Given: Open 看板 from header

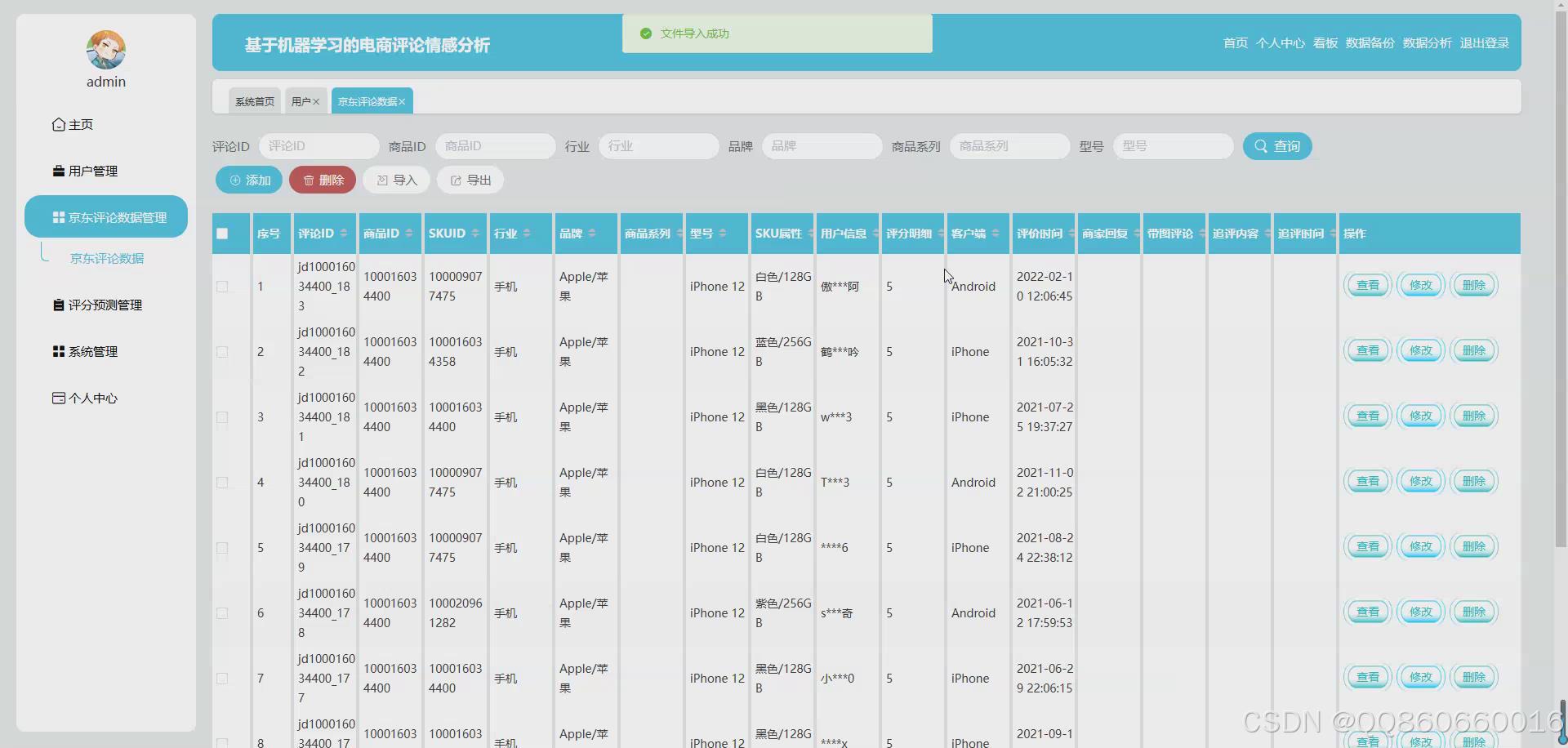Looking at the screenshot, I should pyautogui.click(x=1325, y=42).
